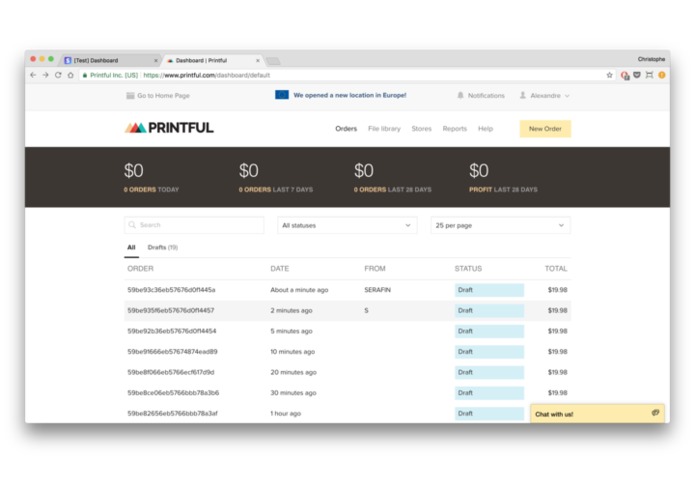Click the 0 ORDERS TODAY stat
This screenshot has height=494, width=695.
pos(152,190)
